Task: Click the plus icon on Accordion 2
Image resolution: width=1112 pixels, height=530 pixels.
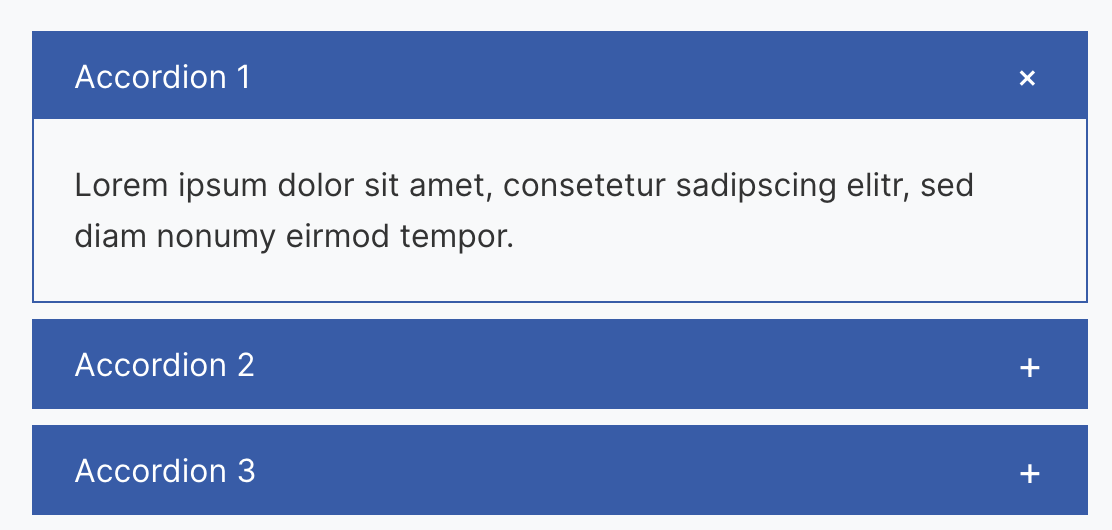Action: coord(1029,368)
